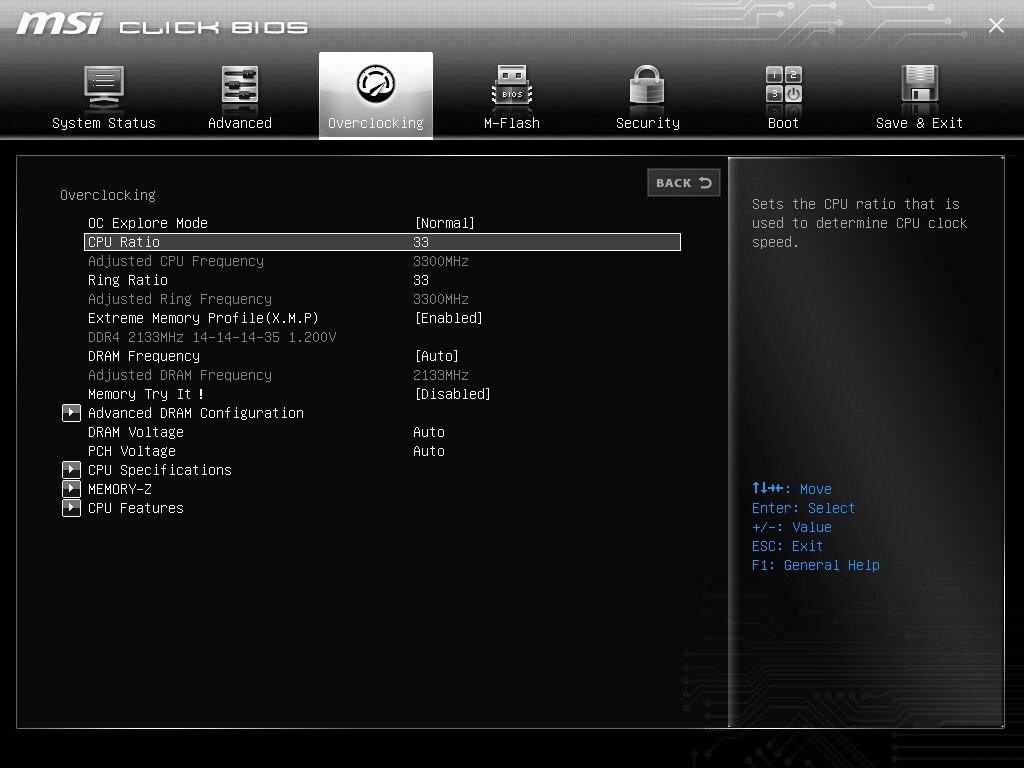
Task: Select the Ring Ratio value 33
Action: point(421,280)
